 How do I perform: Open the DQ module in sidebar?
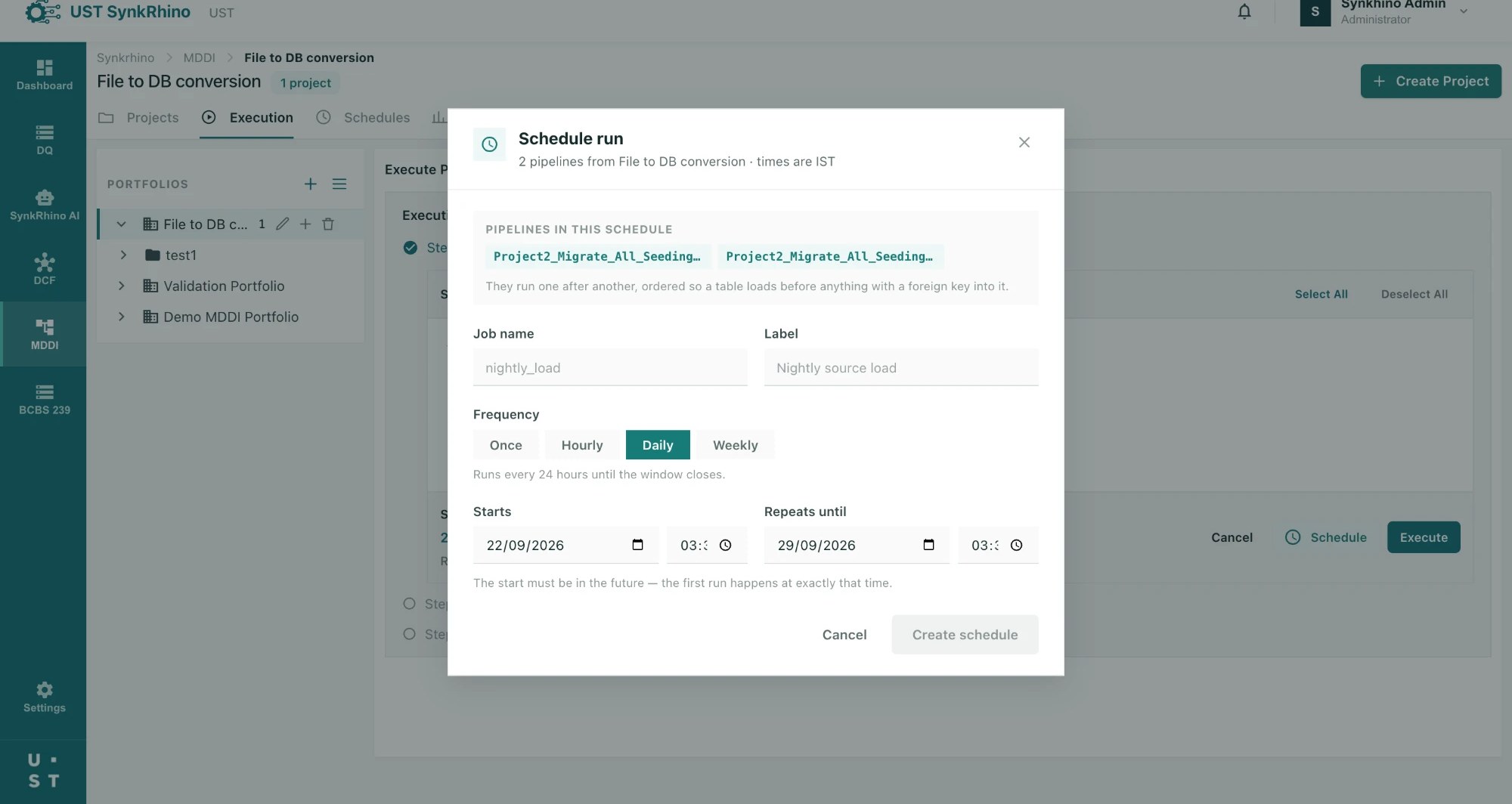coord(45,140)
